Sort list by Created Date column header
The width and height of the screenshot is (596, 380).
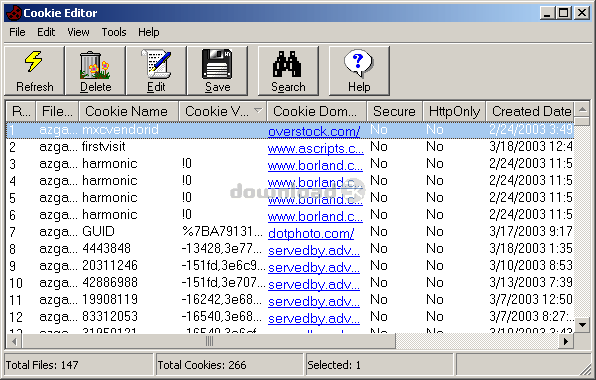point(530,111)
